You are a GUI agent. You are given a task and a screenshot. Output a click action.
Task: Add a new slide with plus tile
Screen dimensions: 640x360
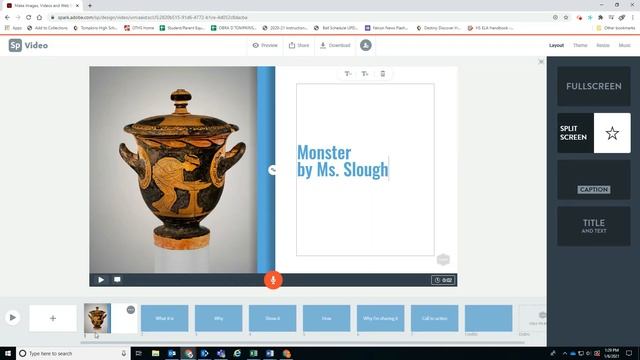[x=53, y=318]
